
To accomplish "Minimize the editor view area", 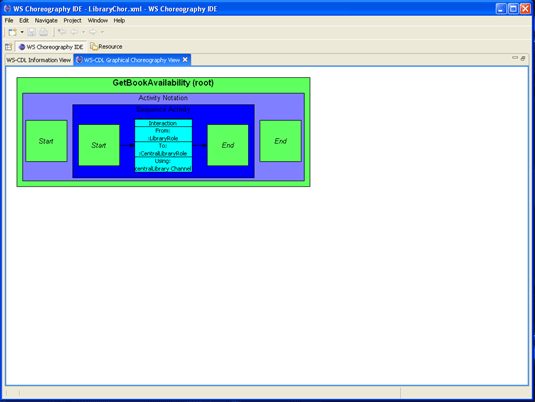I will click(515, 58).
